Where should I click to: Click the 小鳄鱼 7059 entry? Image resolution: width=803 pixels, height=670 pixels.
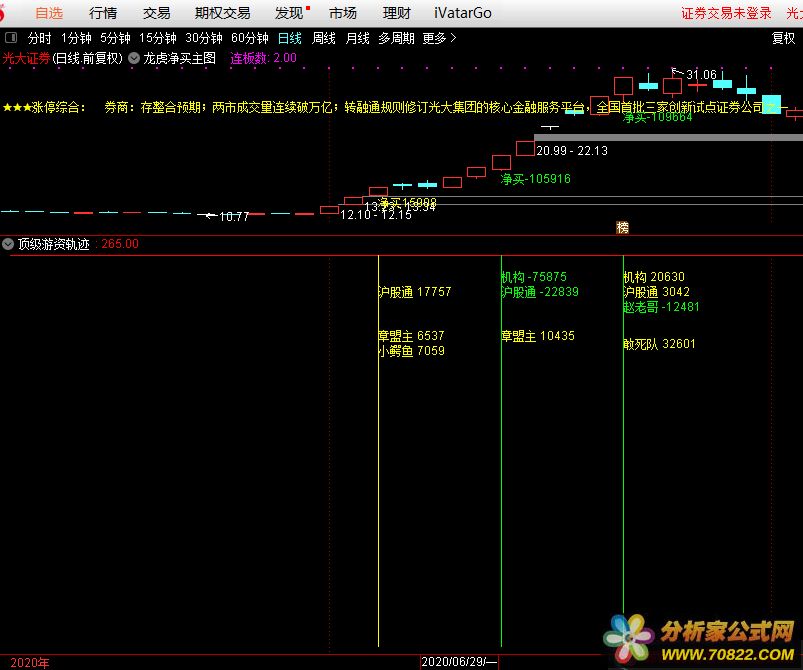click(411, 351)
